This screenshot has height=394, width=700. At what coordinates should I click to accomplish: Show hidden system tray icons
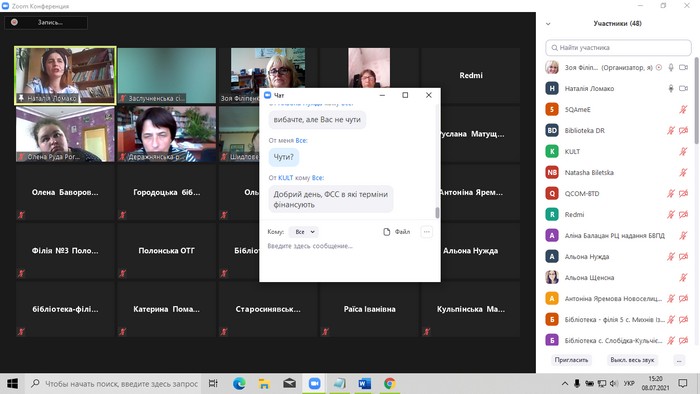coord(565,384)
